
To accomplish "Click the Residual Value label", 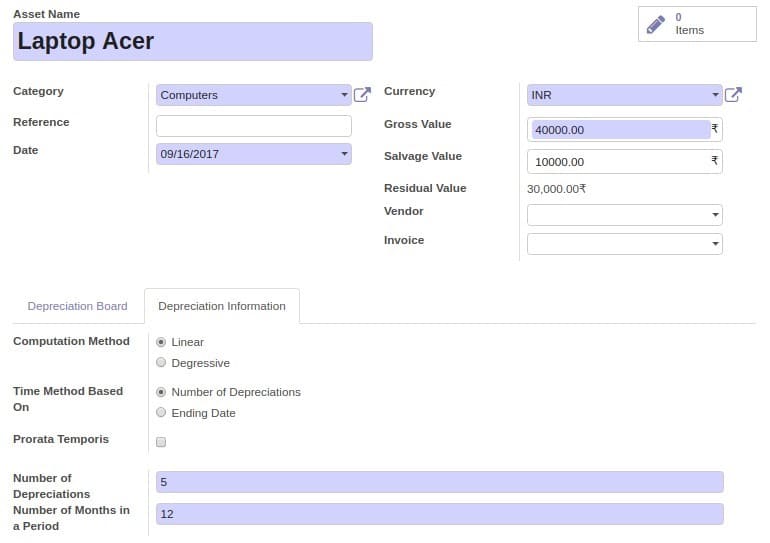I will 425,188.
